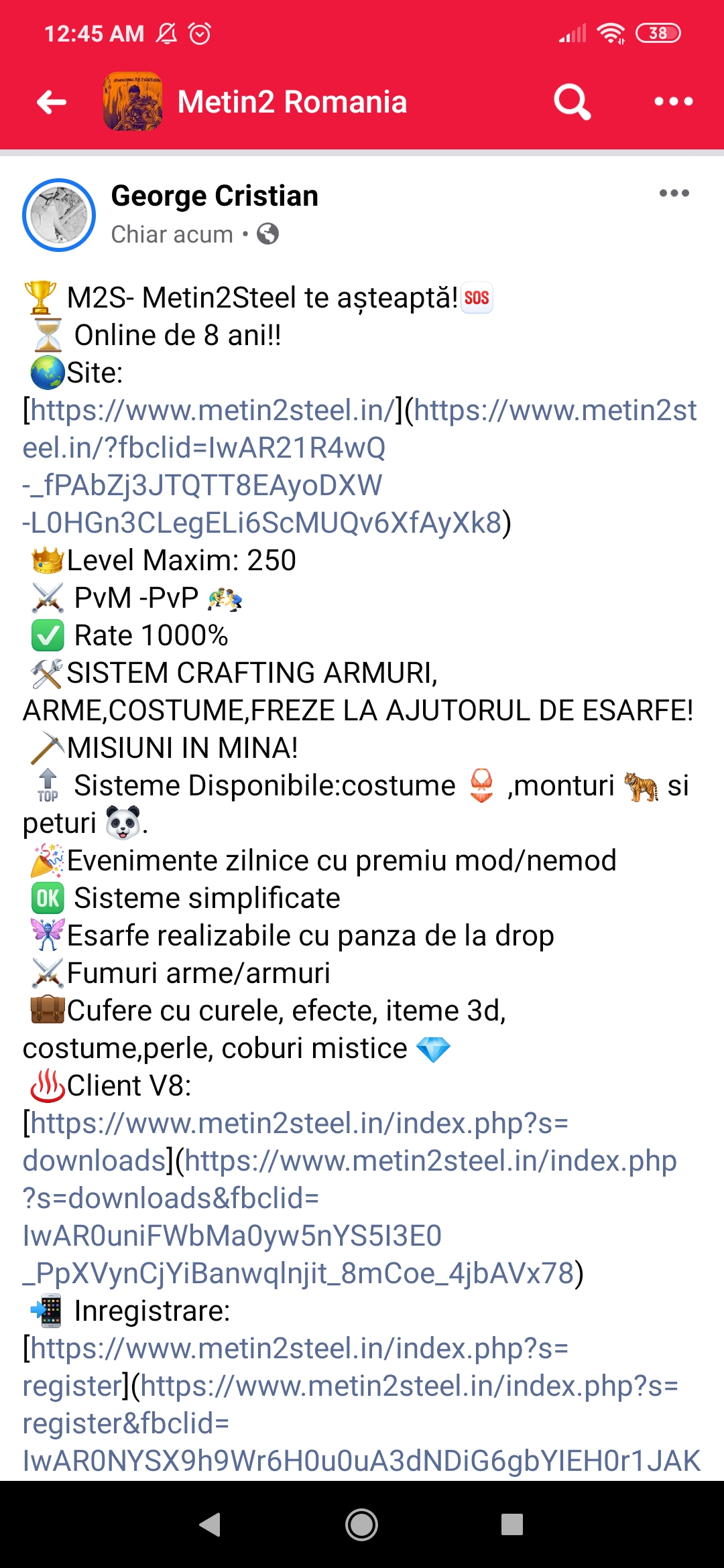Tap the Android back navigation button

210,1524
